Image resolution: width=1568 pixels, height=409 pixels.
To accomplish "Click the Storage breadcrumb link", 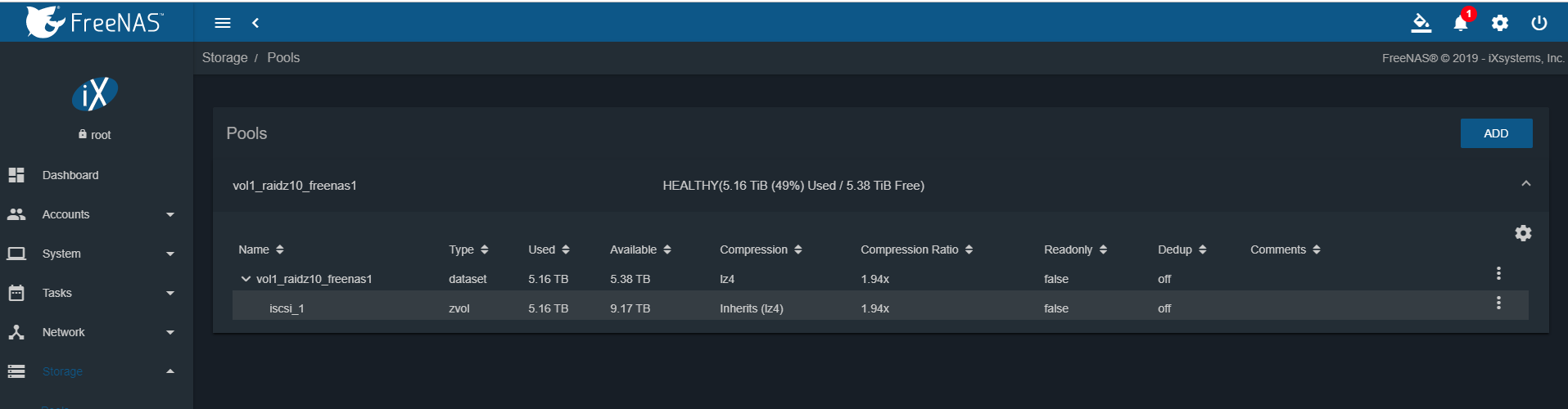I will coord(224,57).
